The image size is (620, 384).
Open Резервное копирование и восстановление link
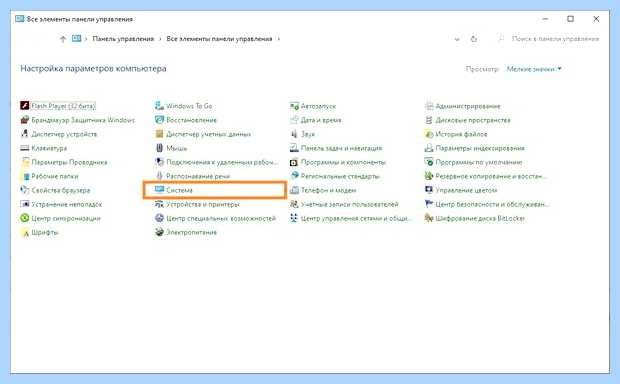pyautogui.click(x=491, y=176)
